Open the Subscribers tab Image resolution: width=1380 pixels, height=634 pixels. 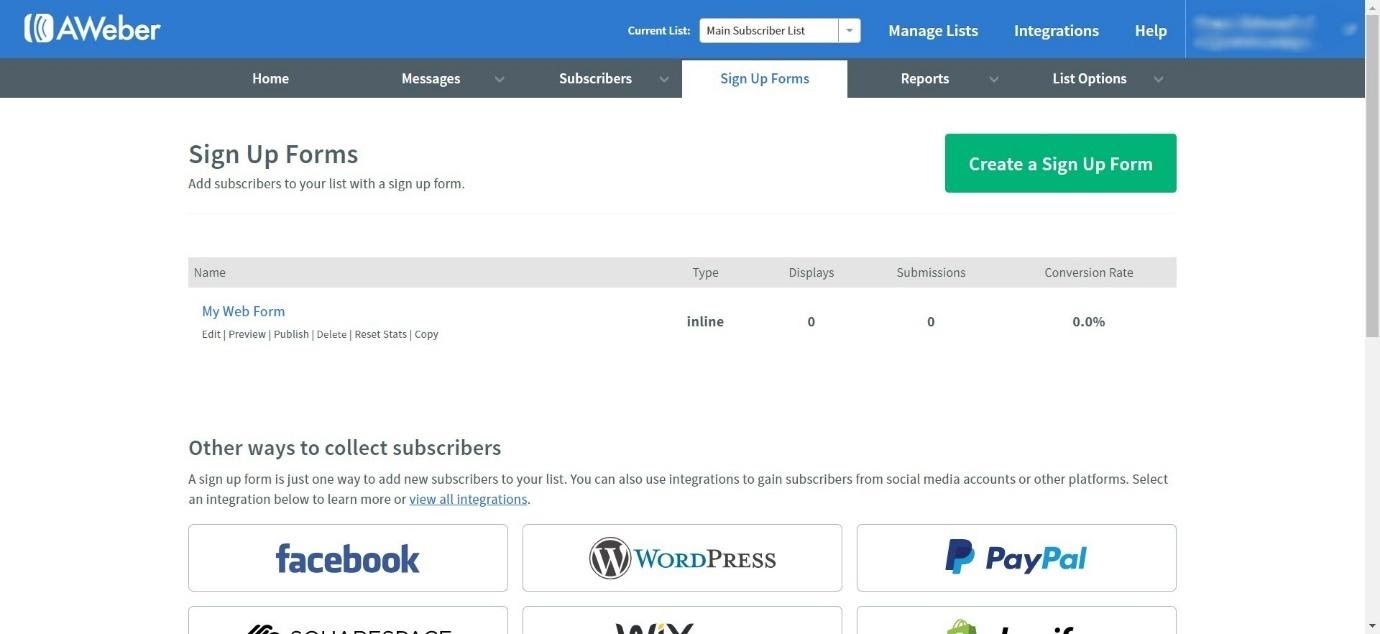tap(595, 78)
